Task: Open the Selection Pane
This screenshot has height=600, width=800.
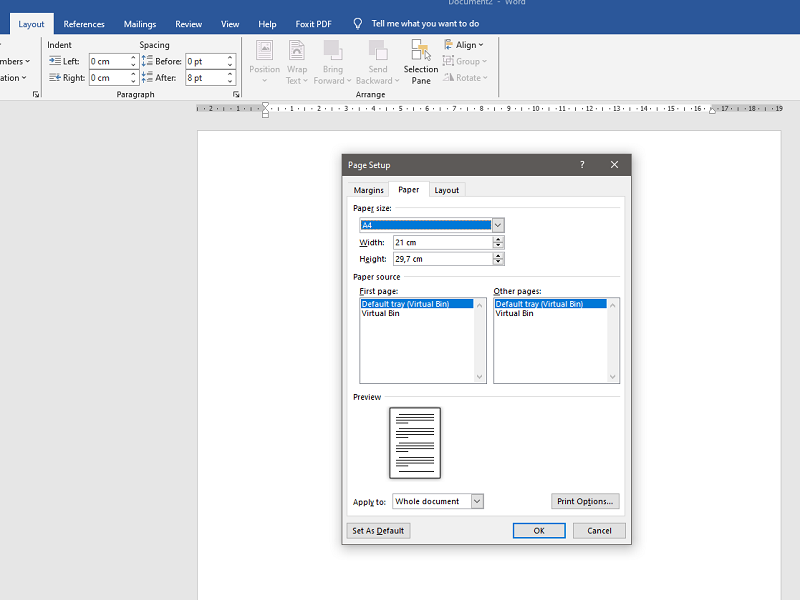Action: tap(421, 62)
